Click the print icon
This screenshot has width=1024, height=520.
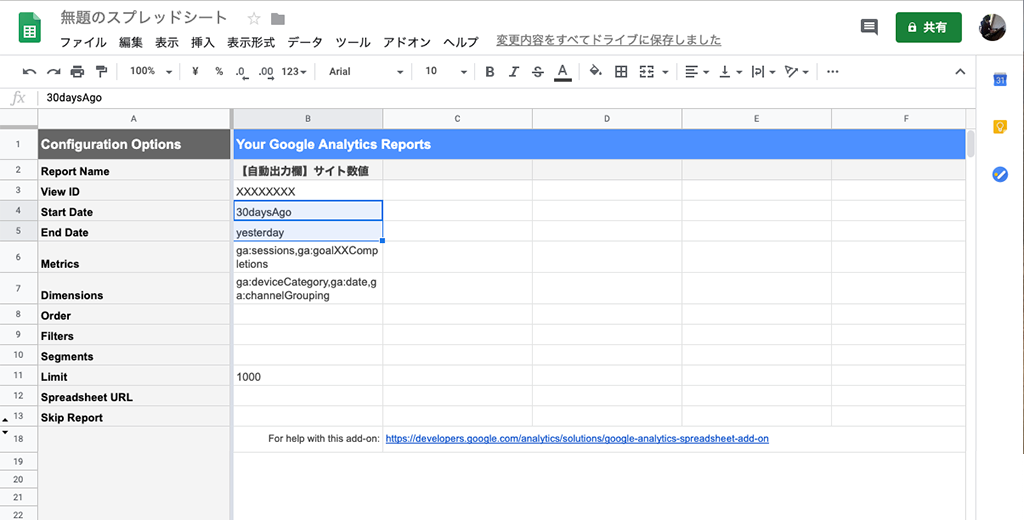pos(77,72)
